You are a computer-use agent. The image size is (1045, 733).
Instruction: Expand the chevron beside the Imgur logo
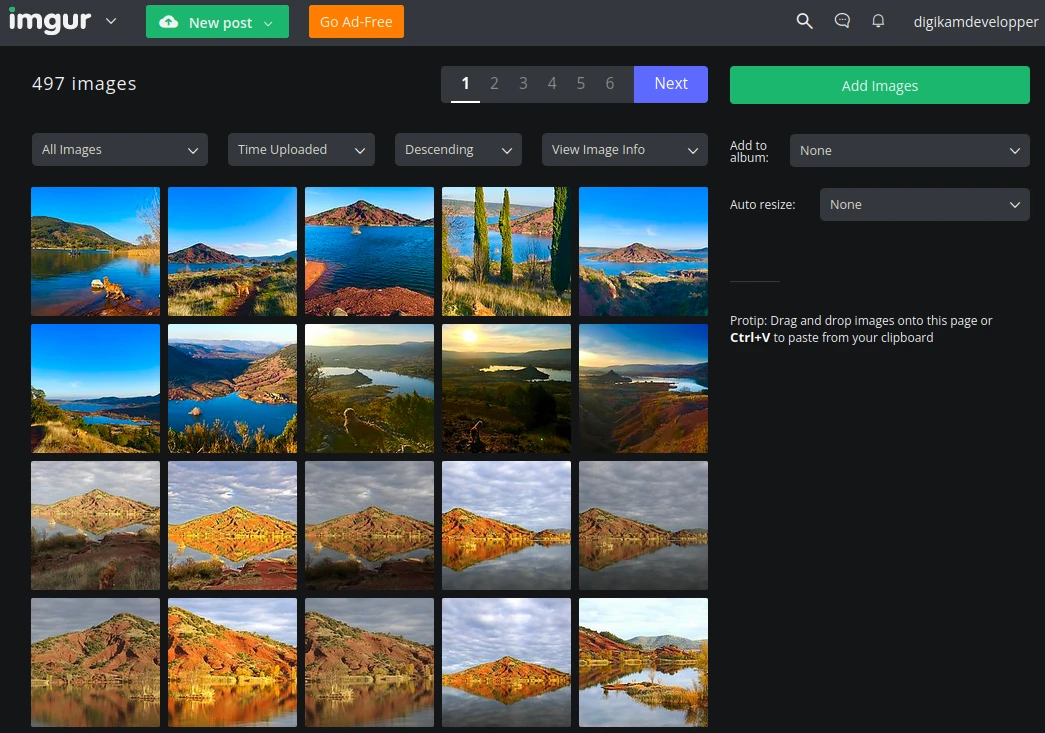coord(110,21)
